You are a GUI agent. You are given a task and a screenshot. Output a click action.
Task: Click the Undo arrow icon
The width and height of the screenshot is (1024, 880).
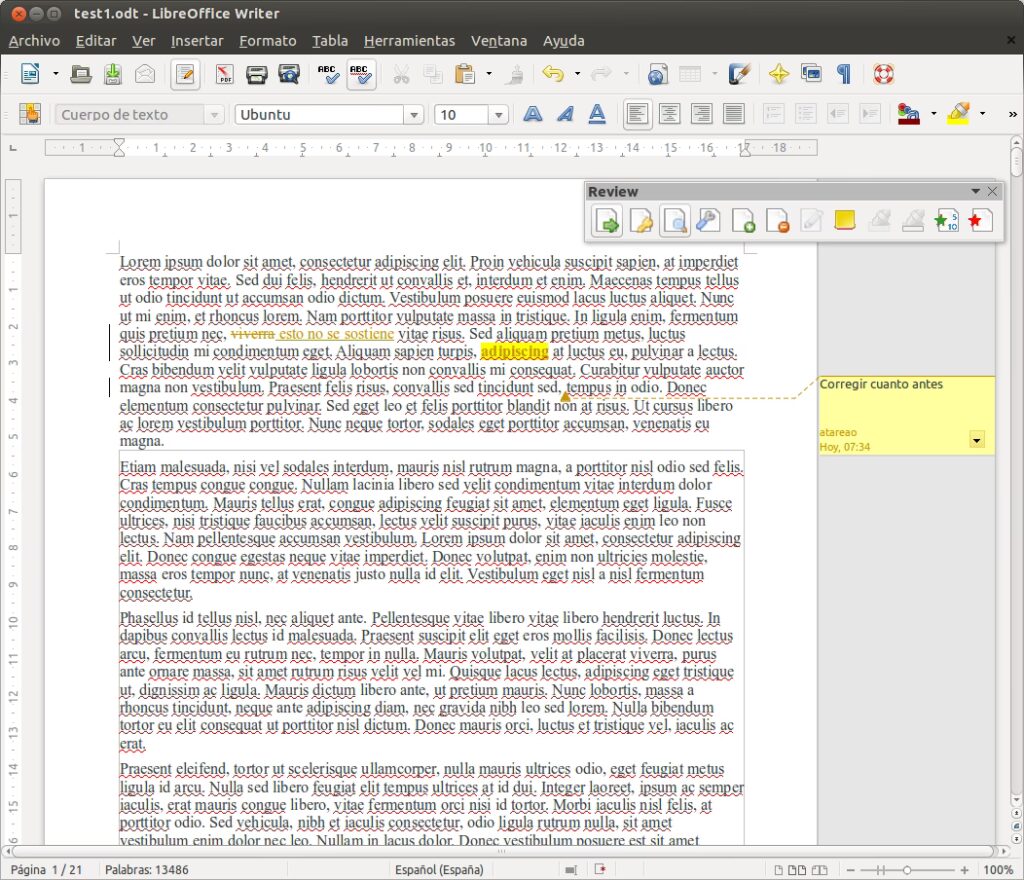[x=552, y=74]
